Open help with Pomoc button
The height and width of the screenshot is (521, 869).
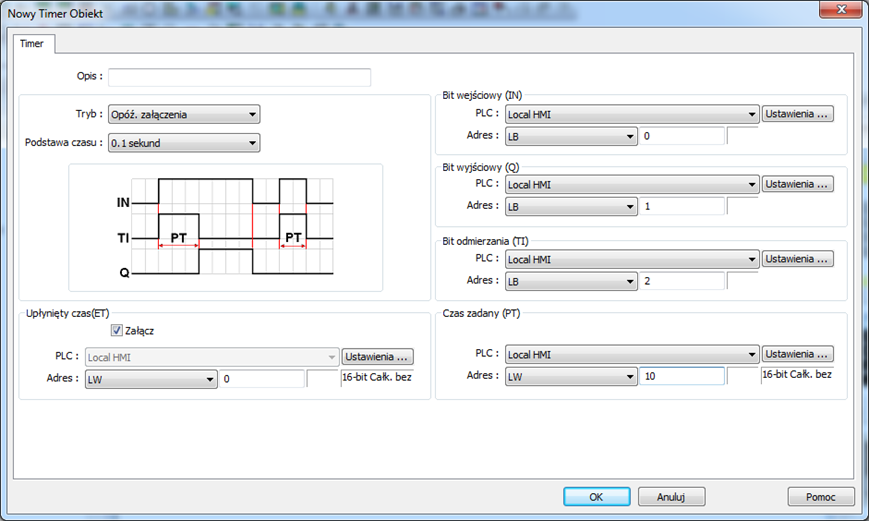click(x=821, y=497)
